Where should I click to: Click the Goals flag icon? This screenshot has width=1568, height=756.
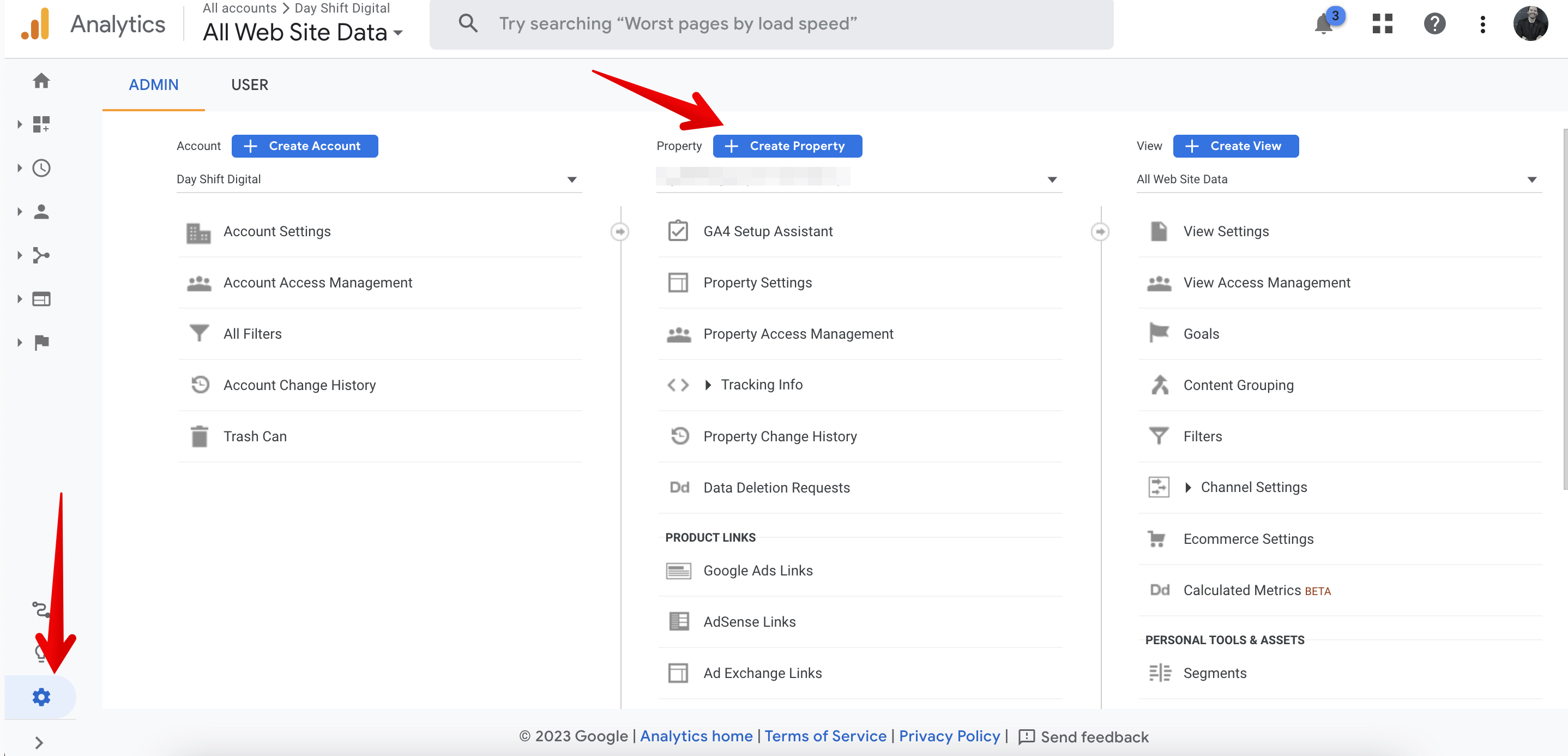(1159, 333)
